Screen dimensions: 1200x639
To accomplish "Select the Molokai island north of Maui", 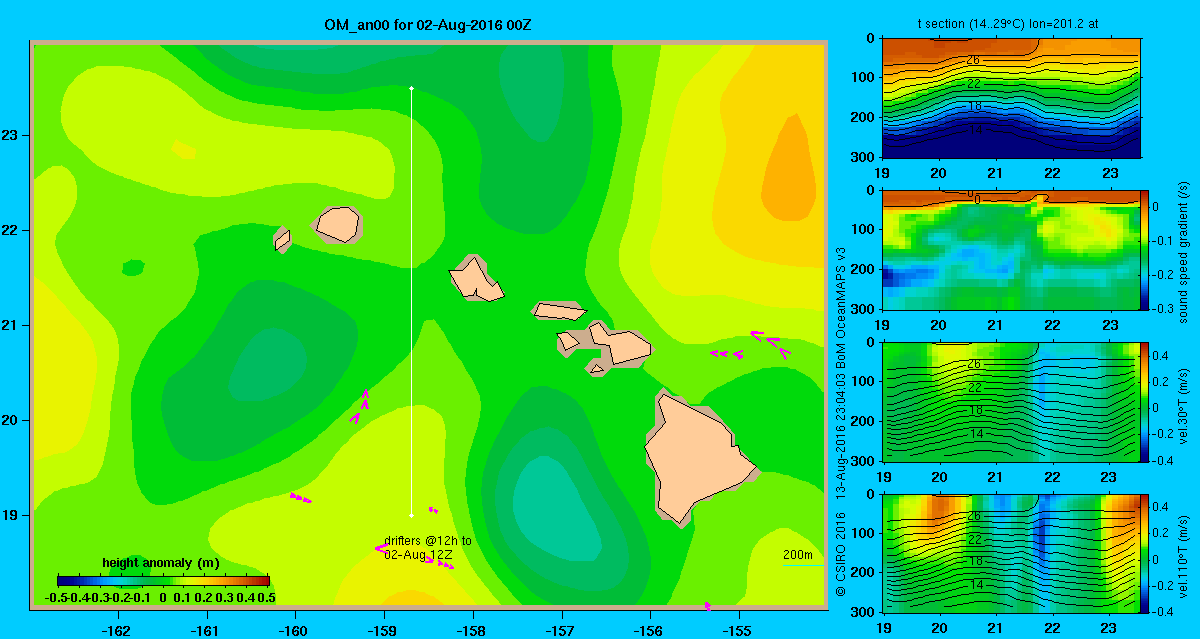I will (x=559, y=311).
